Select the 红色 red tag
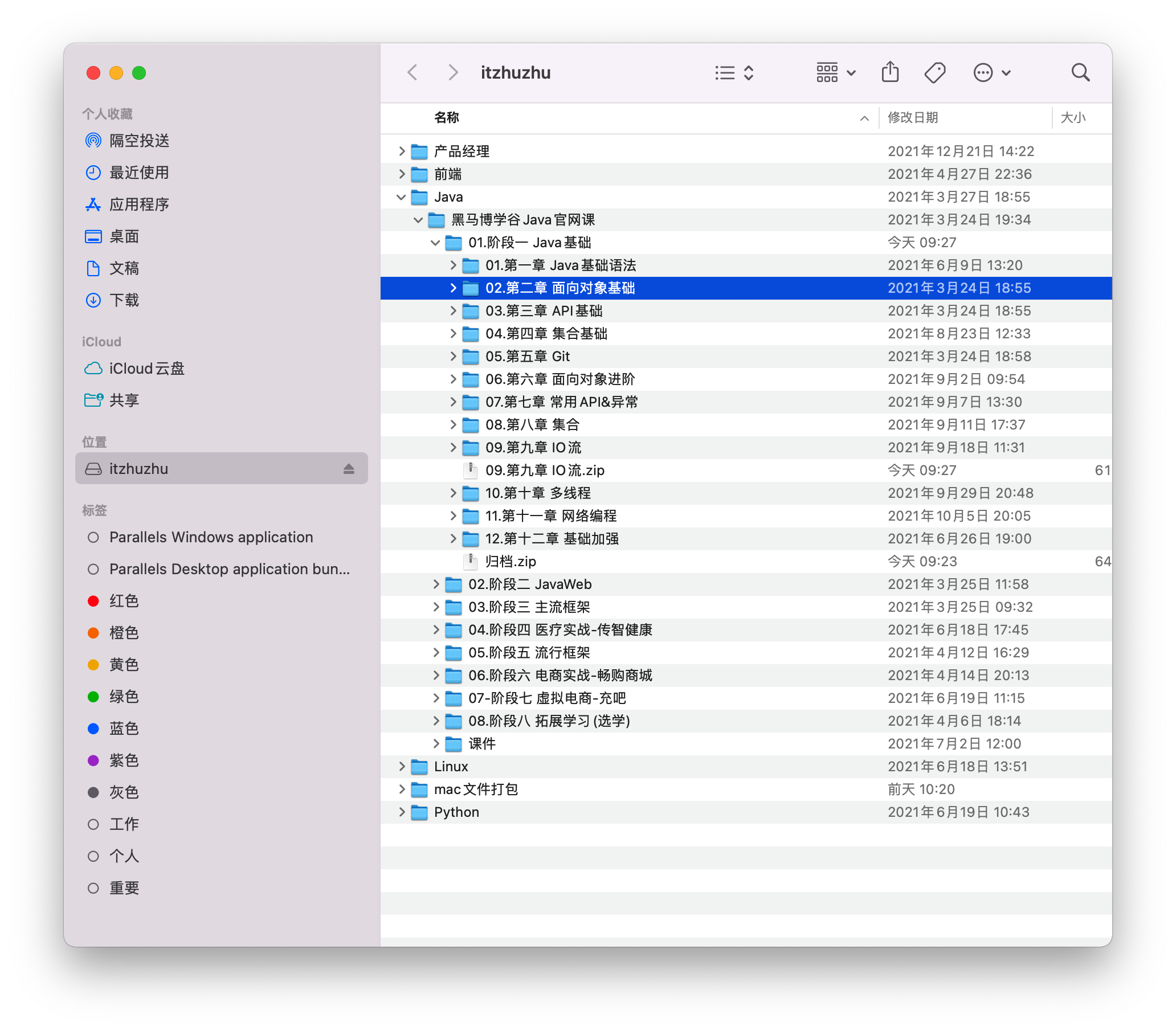The height and width of the screenshot is (1031, 1176). (222, 600)
